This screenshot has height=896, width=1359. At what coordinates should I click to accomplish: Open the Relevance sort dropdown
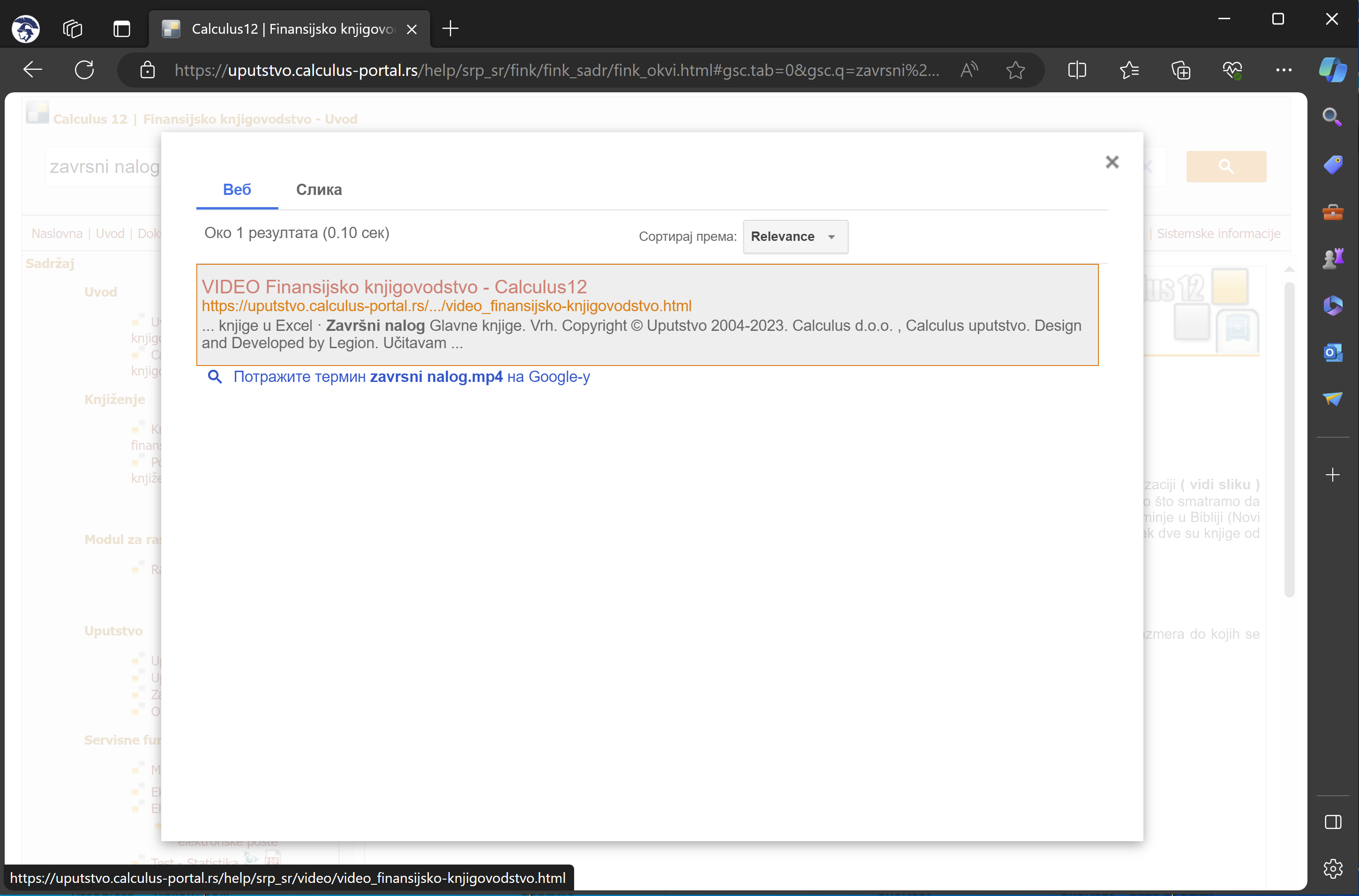(x=795, y=237)
